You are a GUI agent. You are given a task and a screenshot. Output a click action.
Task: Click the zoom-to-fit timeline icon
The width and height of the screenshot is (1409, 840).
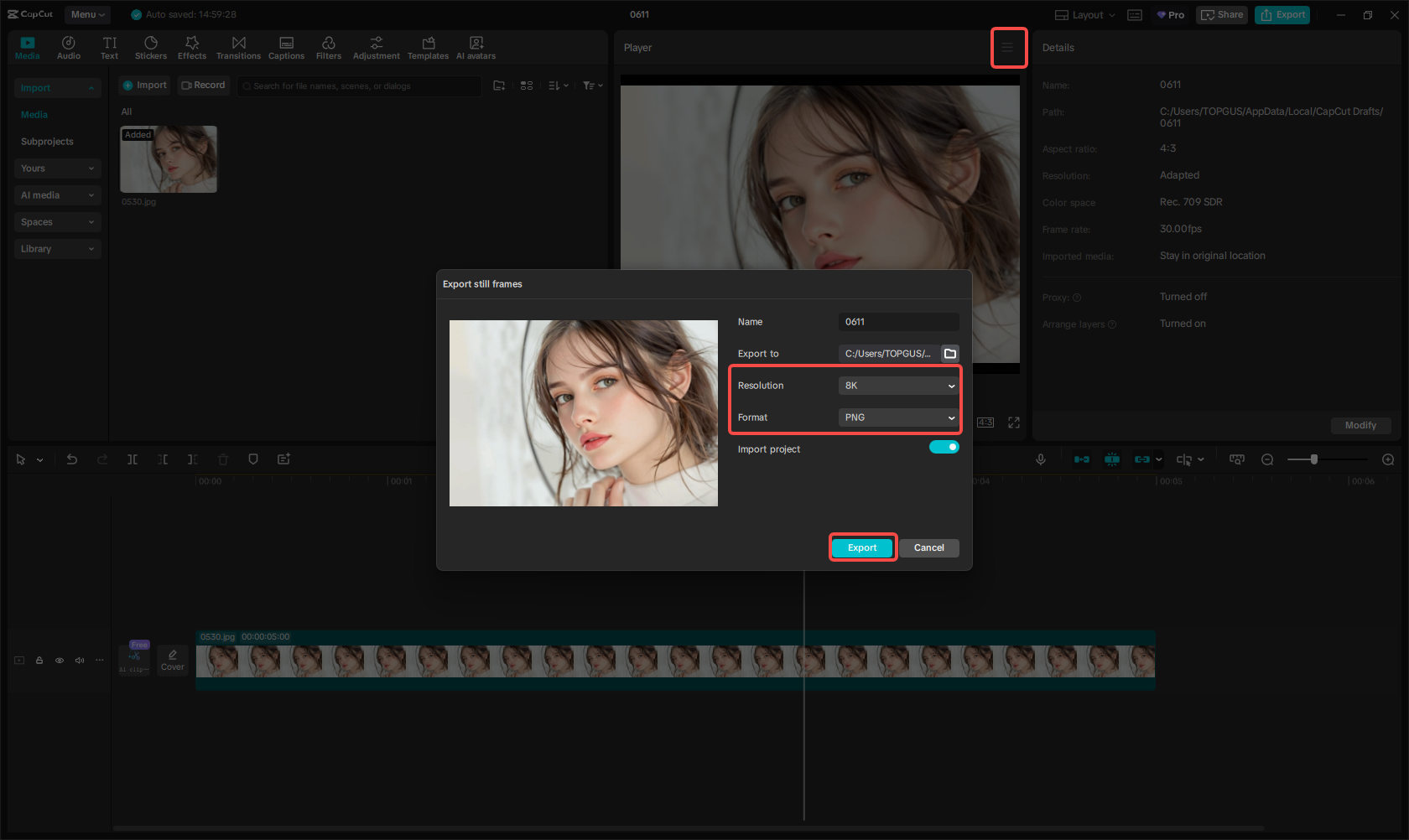pos(1237,459)
